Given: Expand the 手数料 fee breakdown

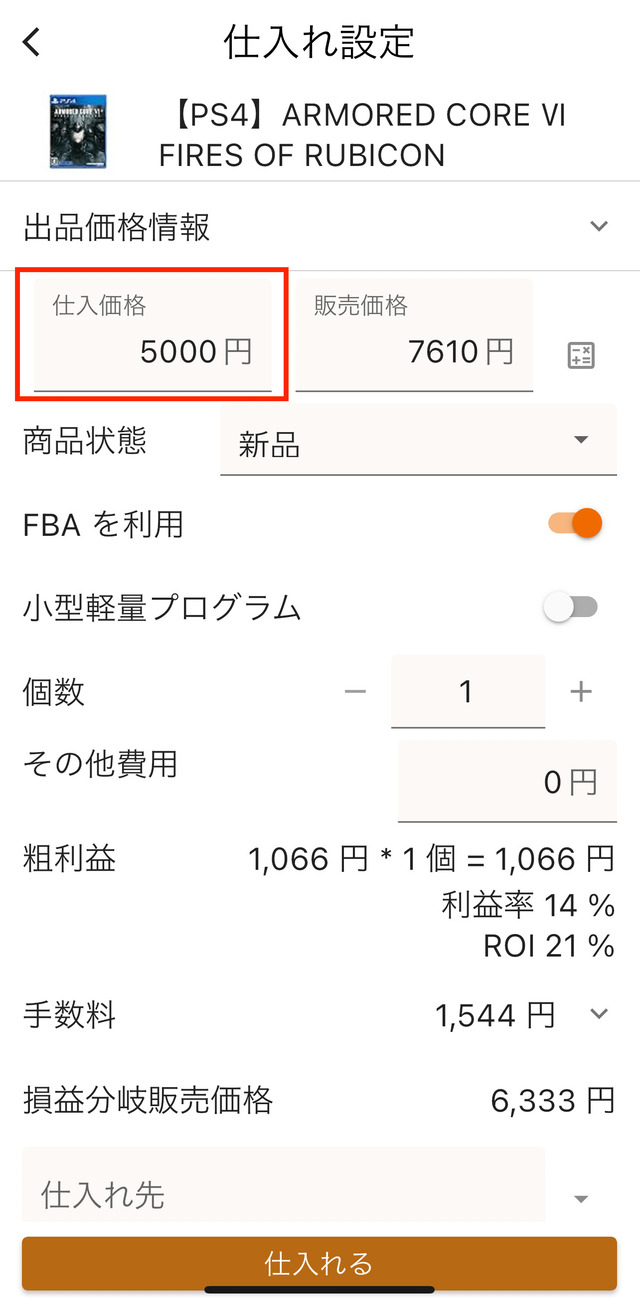Looking at the screenshot, I should 598,1015.
